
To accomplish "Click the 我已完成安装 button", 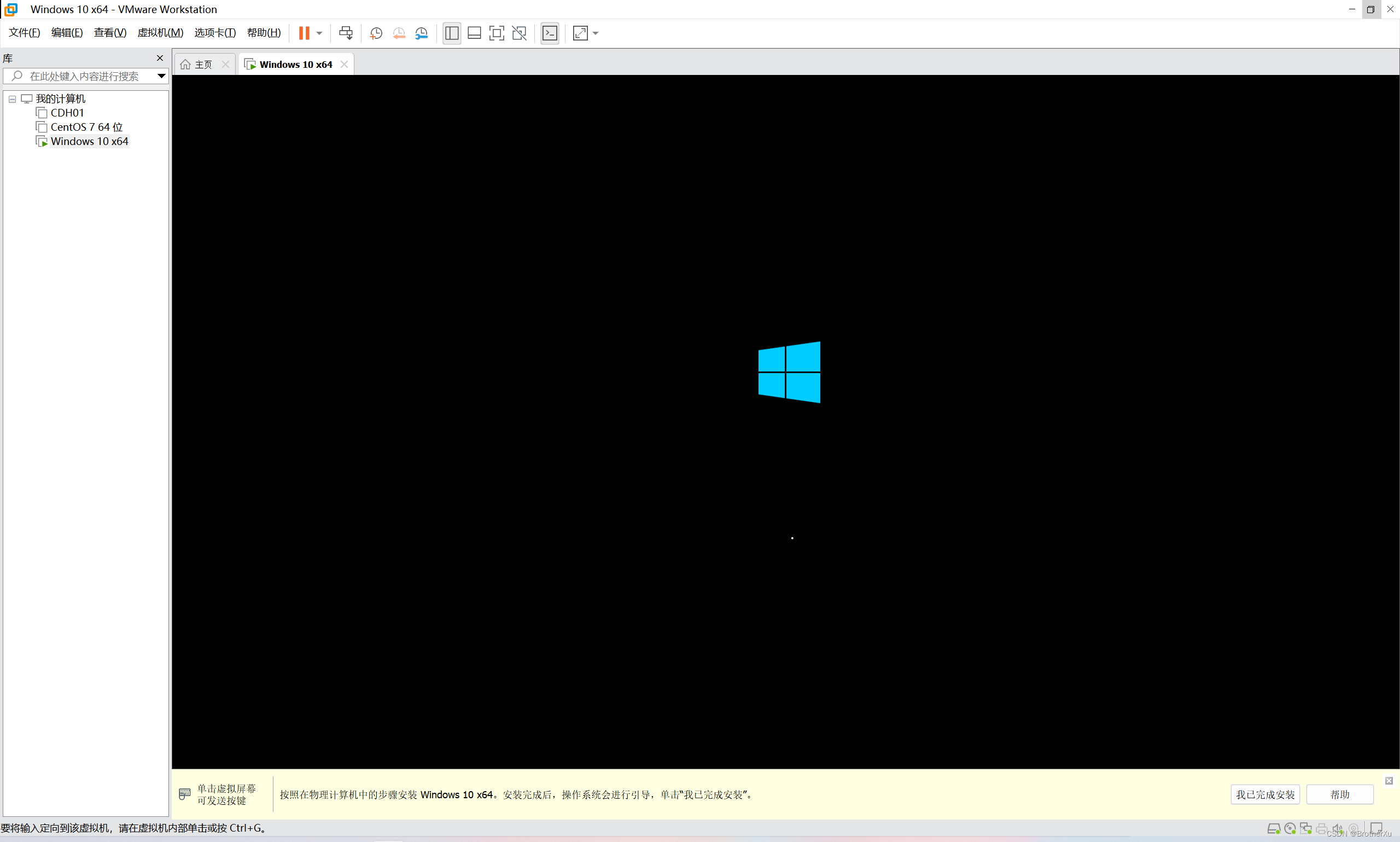I will pyautogui.click(x=1264, y=794).
